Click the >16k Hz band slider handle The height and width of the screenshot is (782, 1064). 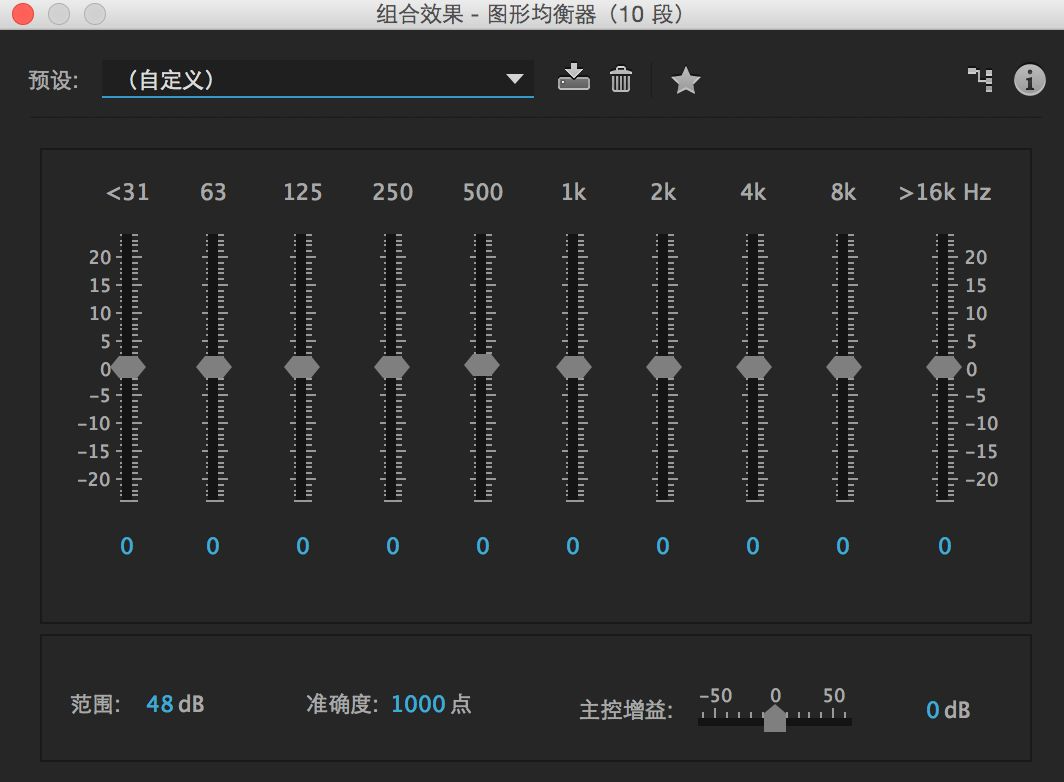[944, 367]
